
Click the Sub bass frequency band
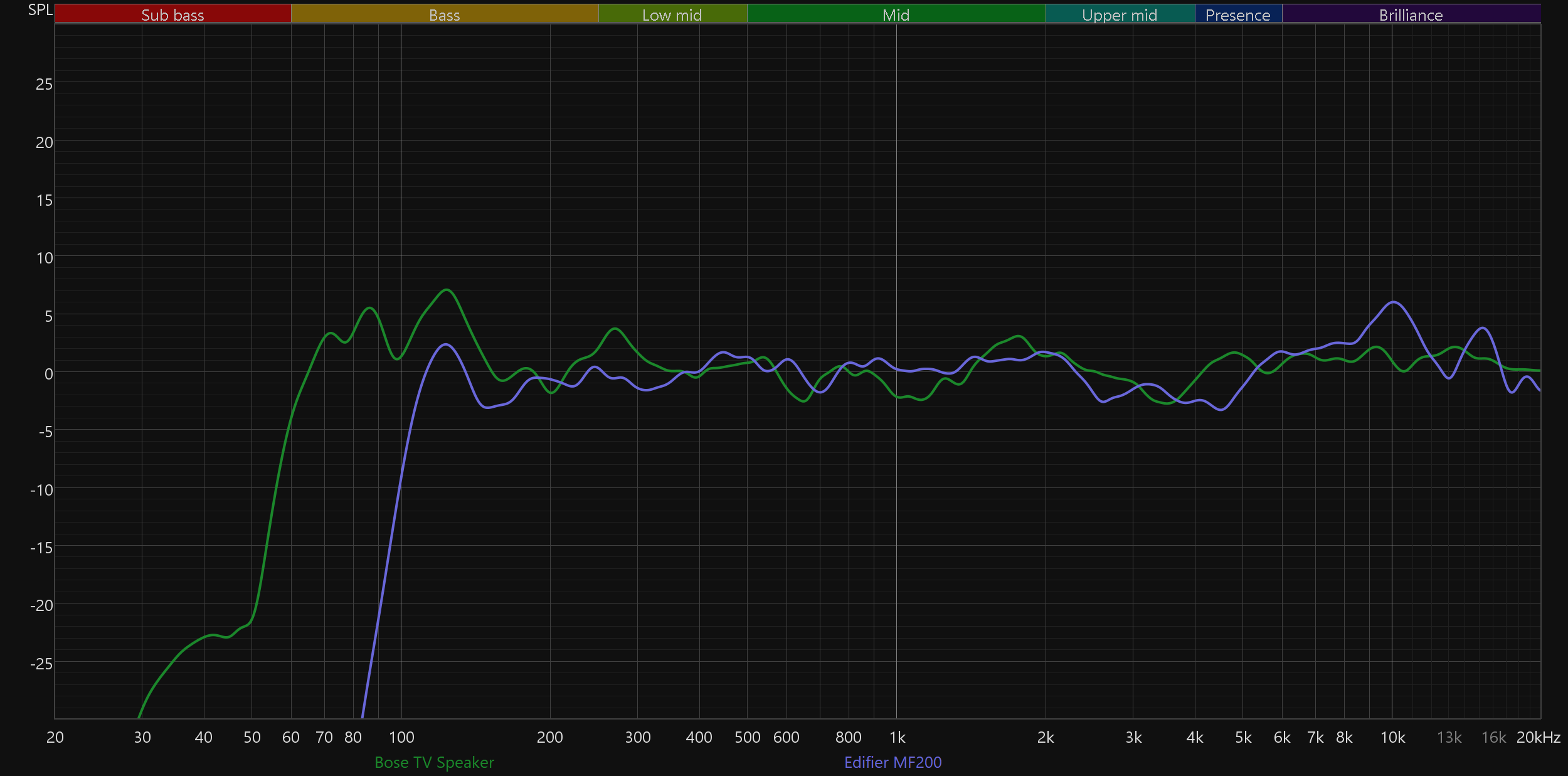[172, 14]
